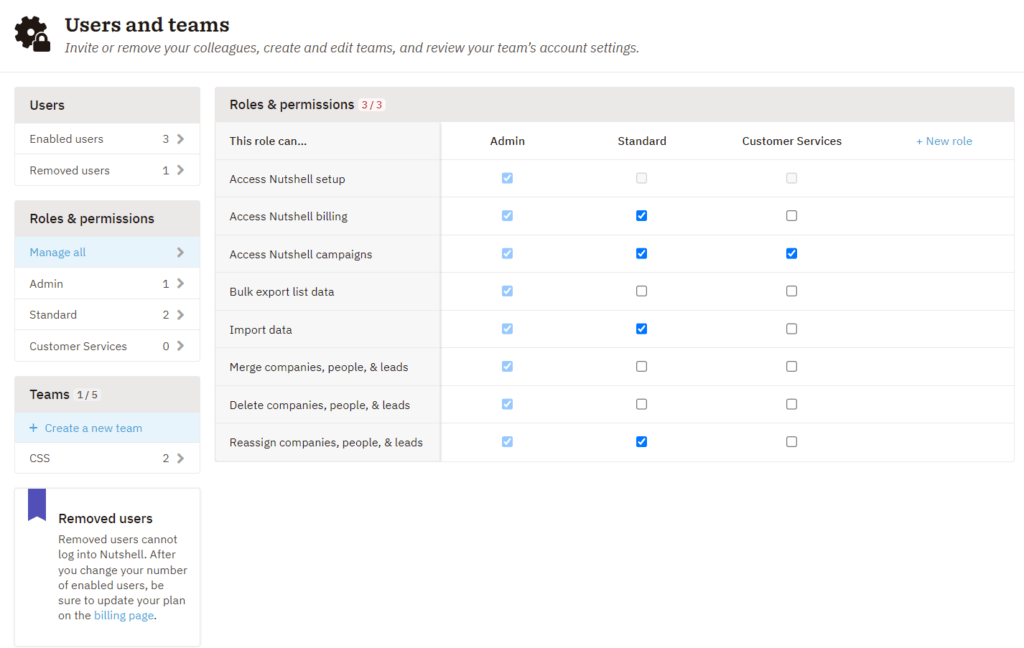Disable Reassign companies for Standard role
The width and height of the screenshot is (1024, 648).
[641, 441]
